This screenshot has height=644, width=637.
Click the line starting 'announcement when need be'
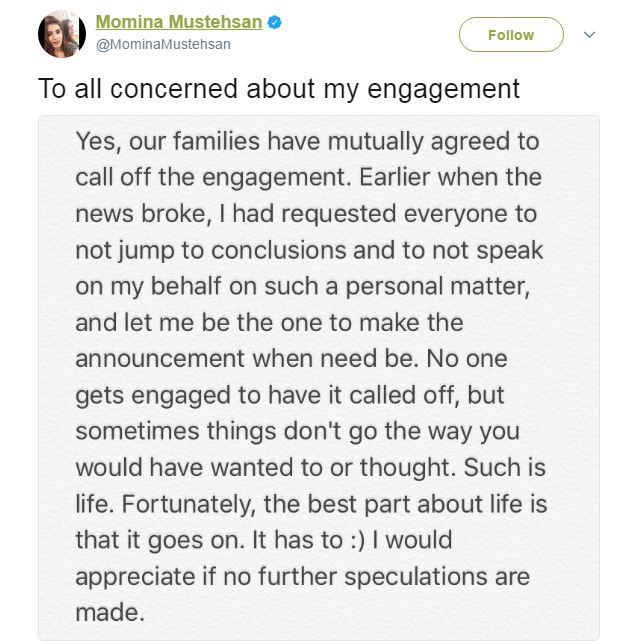click(291, 359)
